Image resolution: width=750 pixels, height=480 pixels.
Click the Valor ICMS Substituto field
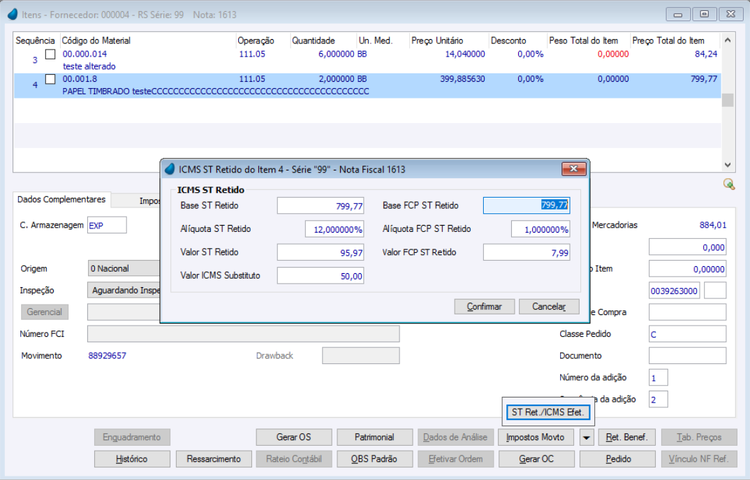tap(320, 276)
